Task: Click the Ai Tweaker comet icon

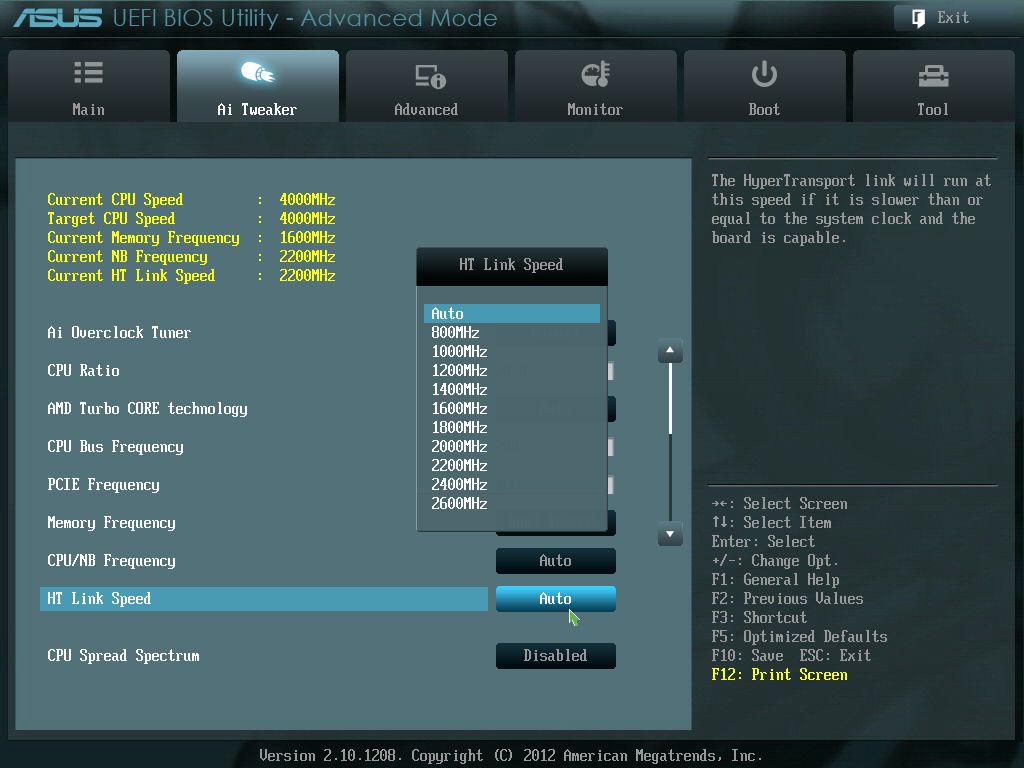Action: tap(257, 72)
